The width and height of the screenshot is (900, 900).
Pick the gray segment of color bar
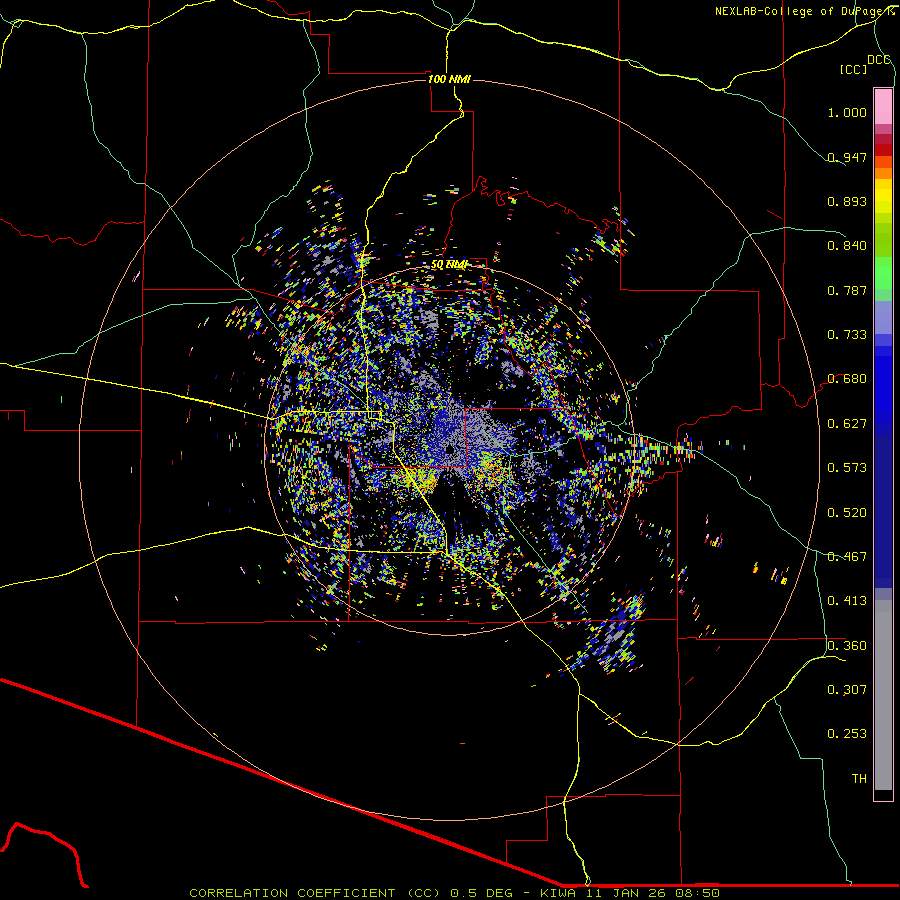pos(883,695)
